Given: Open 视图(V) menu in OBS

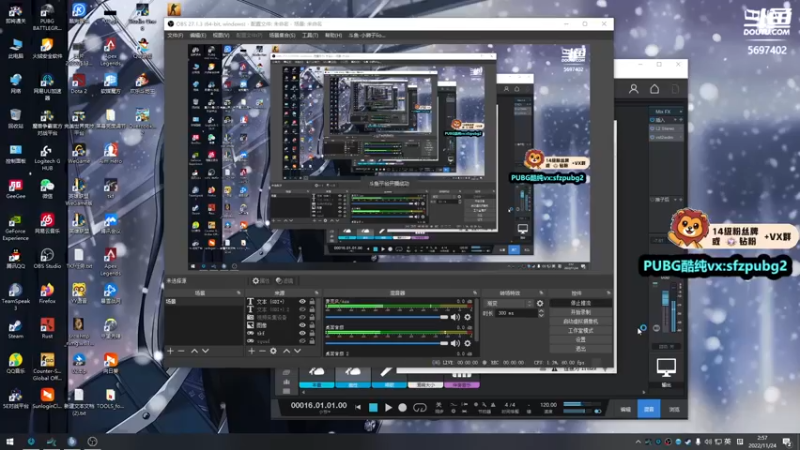Looking at the screenshot, I should [221, 35].
